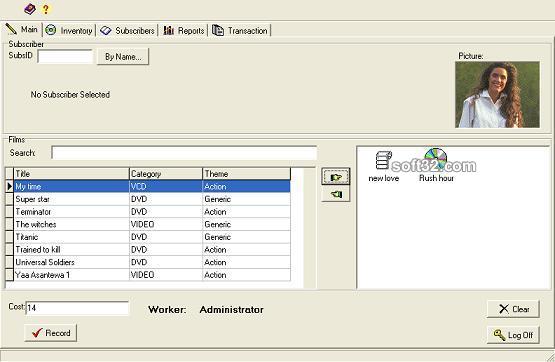Sort by the Theme column header
Viewport: 555px width, 362px height.
click(247, 174)
